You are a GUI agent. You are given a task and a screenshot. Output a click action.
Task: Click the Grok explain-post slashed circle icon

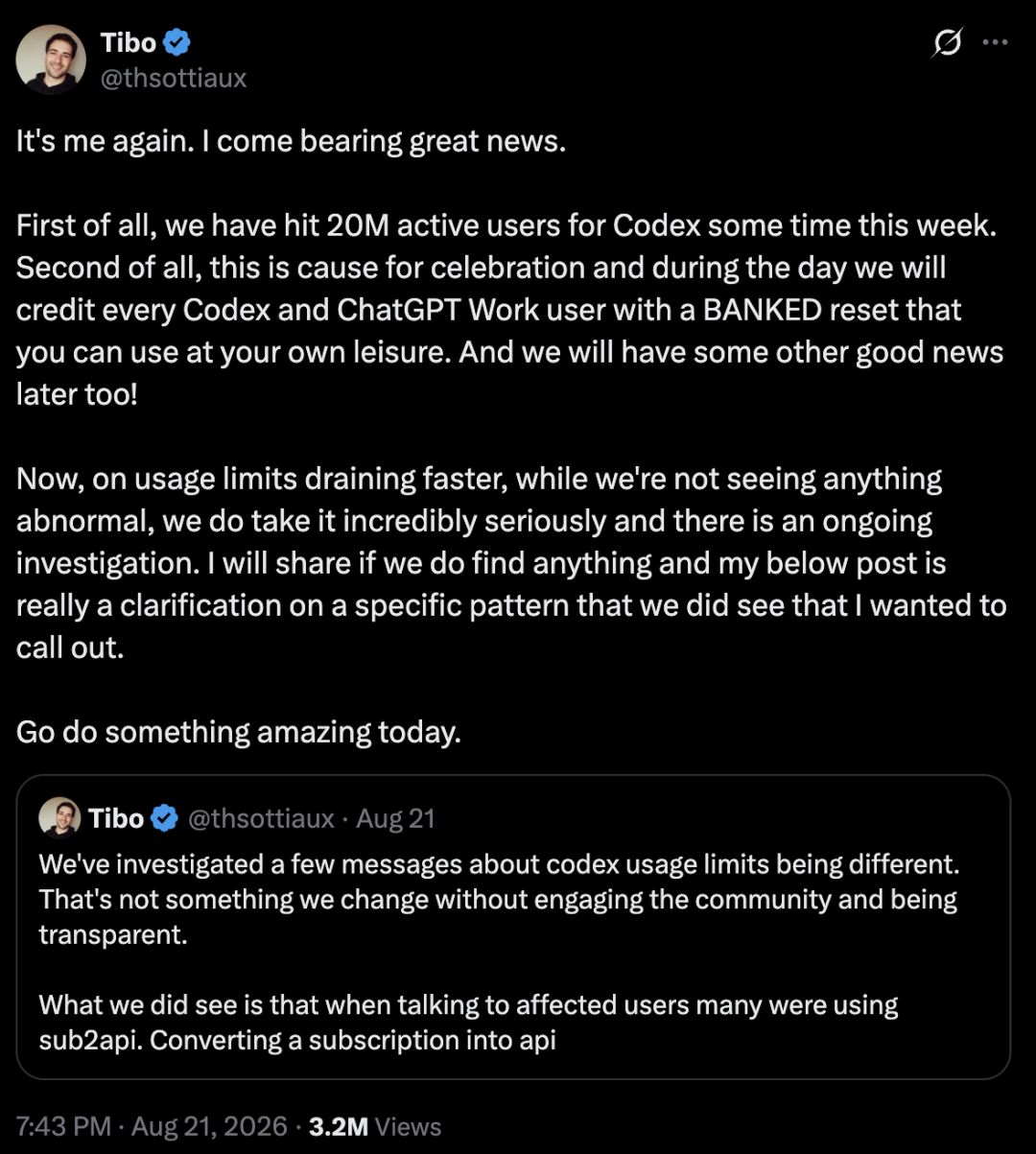coord(947,43)
